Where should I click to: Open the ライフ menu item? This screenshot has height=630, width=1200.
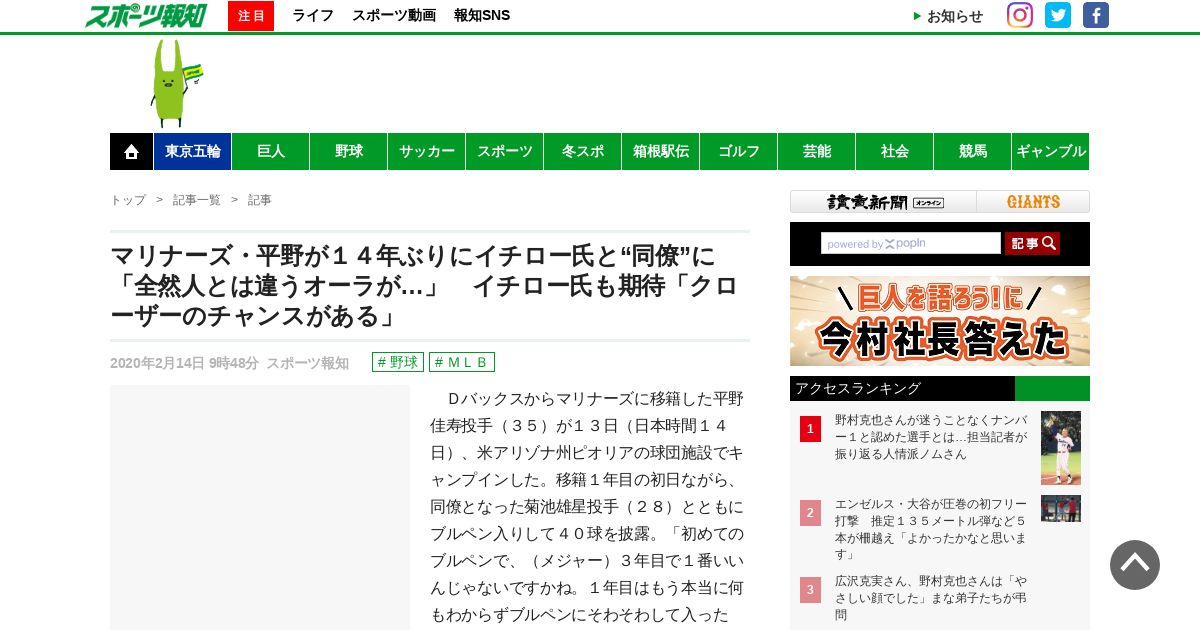(313, 16)
